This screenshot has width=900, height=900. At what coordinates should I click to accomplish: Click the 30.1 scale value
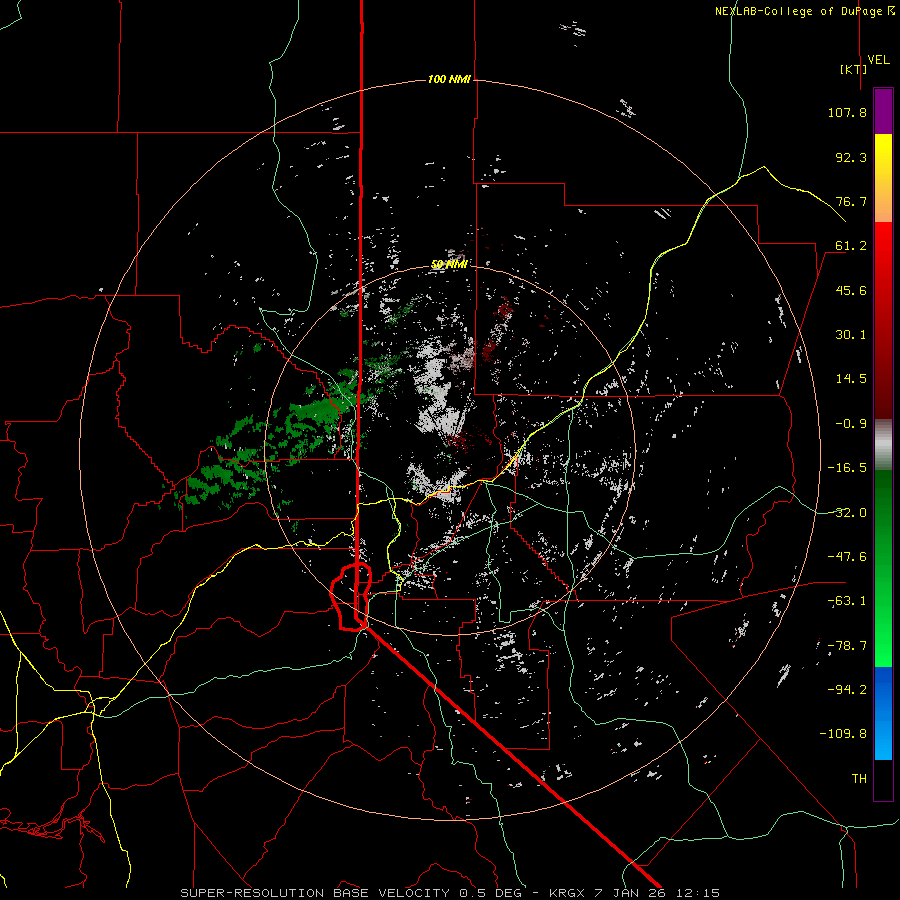(x=851, y=335)
